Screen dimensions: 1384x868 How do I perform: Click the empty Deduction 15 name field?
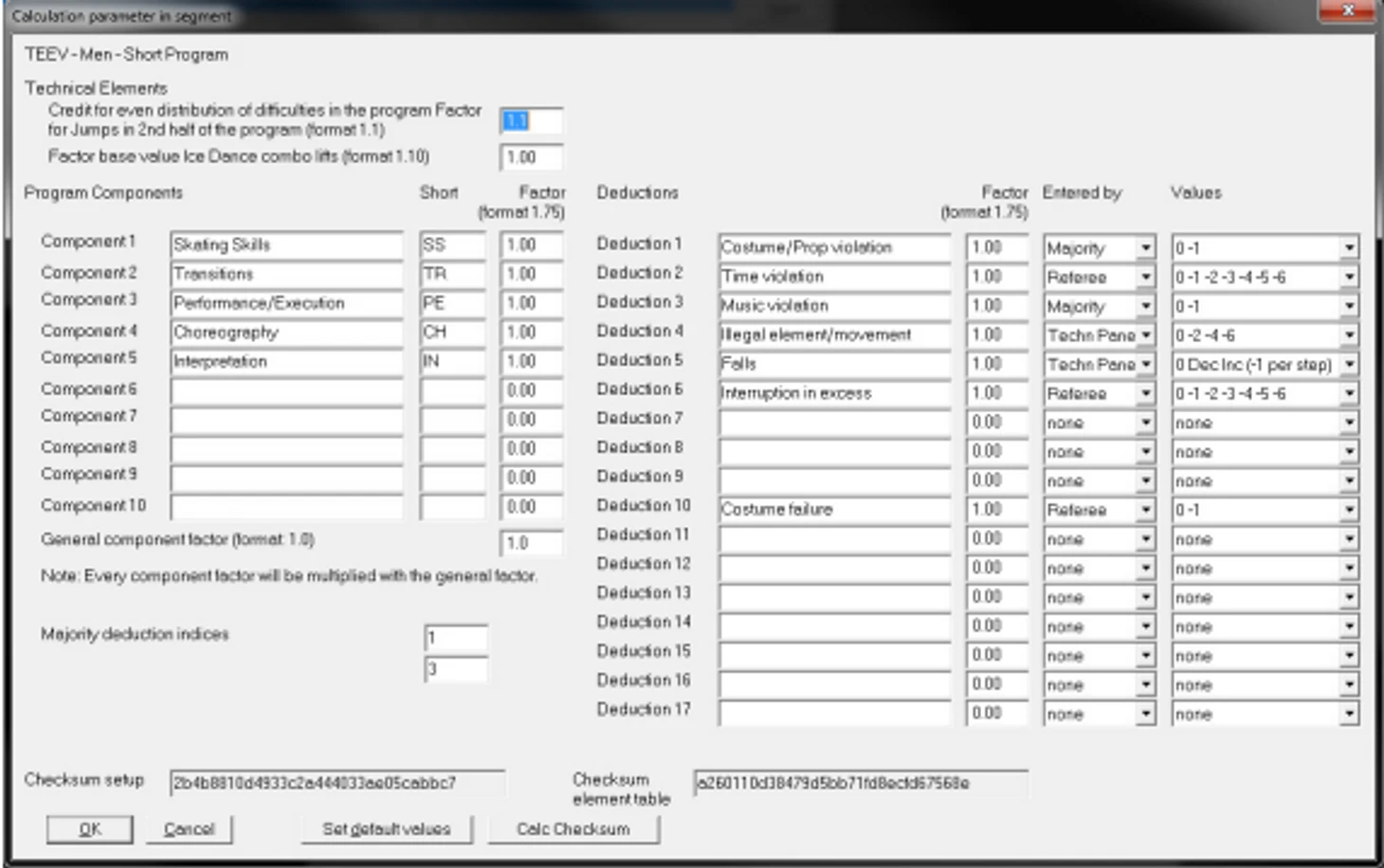coord(834,656)
